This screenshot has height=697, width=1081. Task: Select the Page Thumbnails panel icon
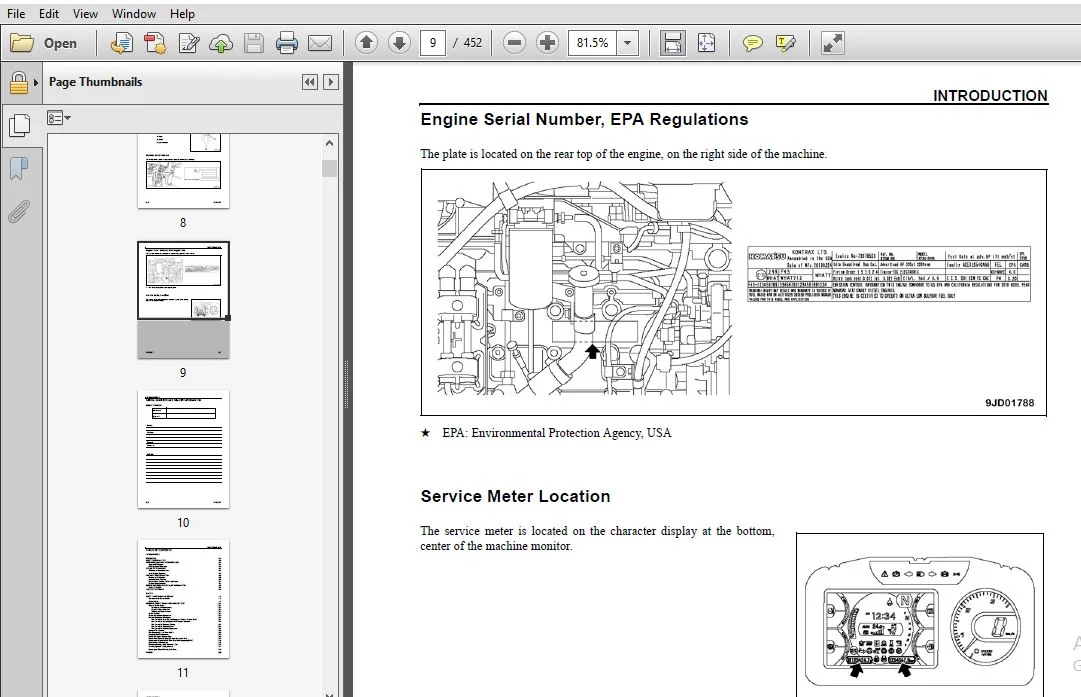pyautogui.click(x=20, y=125)
